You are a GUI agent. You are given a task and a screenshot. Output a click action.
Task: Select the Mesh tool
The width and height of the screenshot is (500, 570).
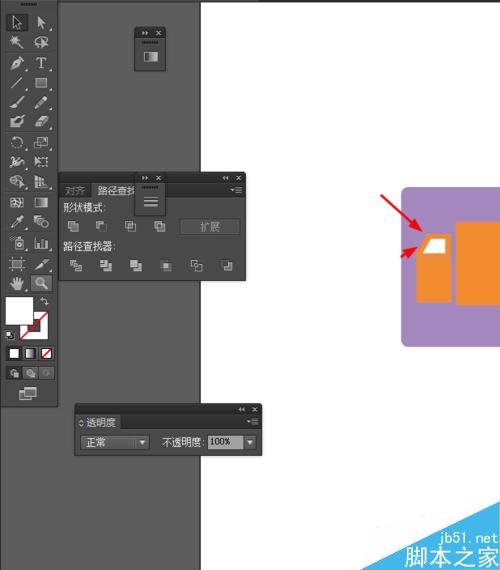tap(17, 202)
